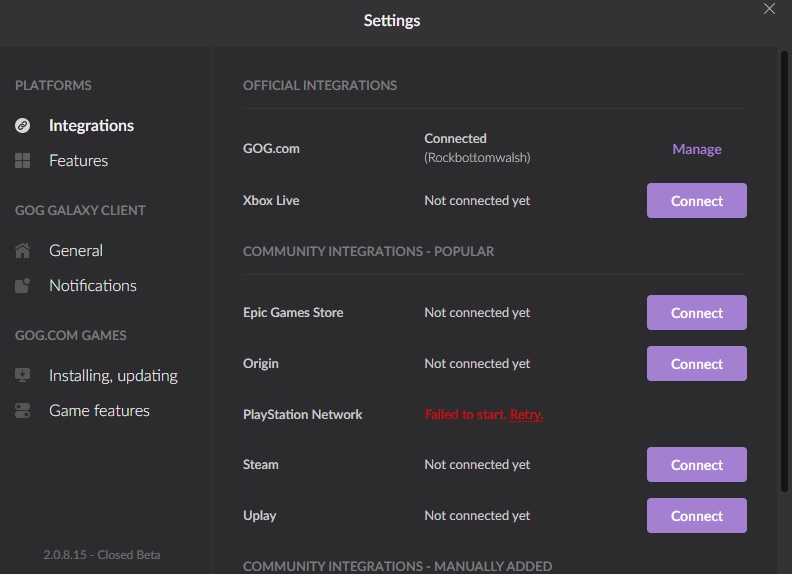792x574 pixels.
Task: Open the Features settings page
Action: point(78,161)
